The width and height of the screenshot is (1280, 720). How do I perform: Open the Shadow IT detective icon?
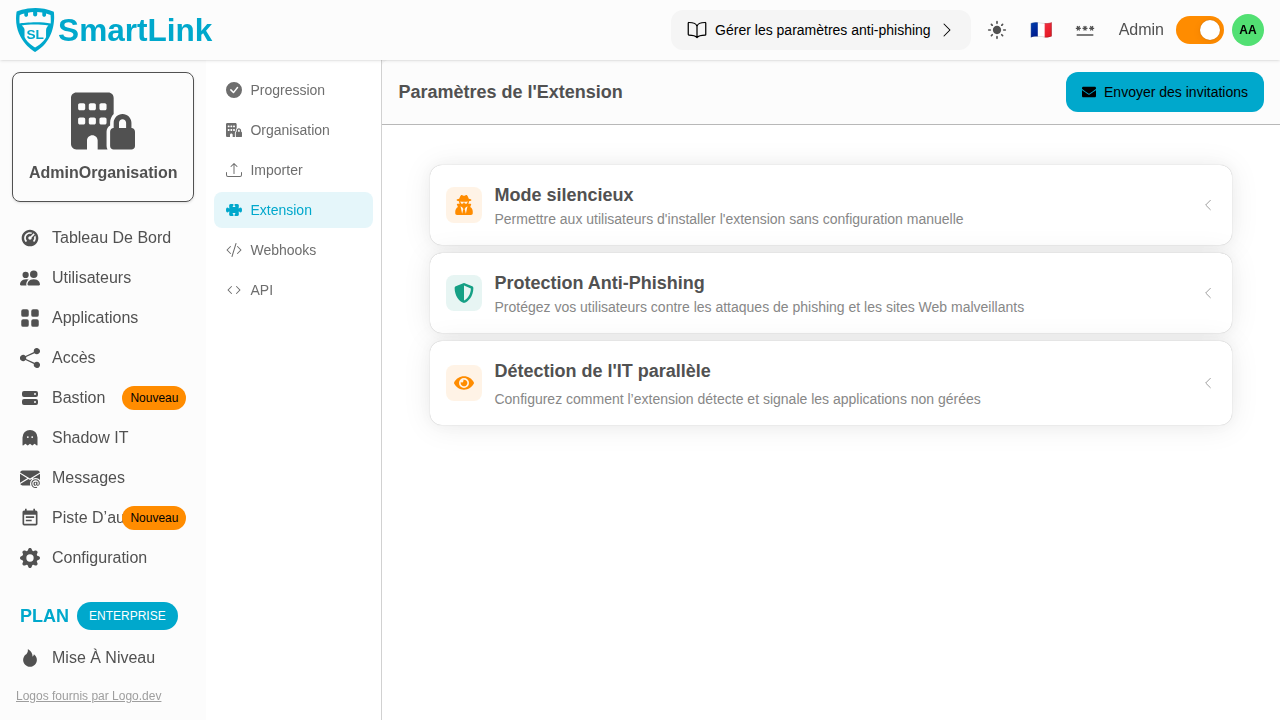click(x=30, y=437)
